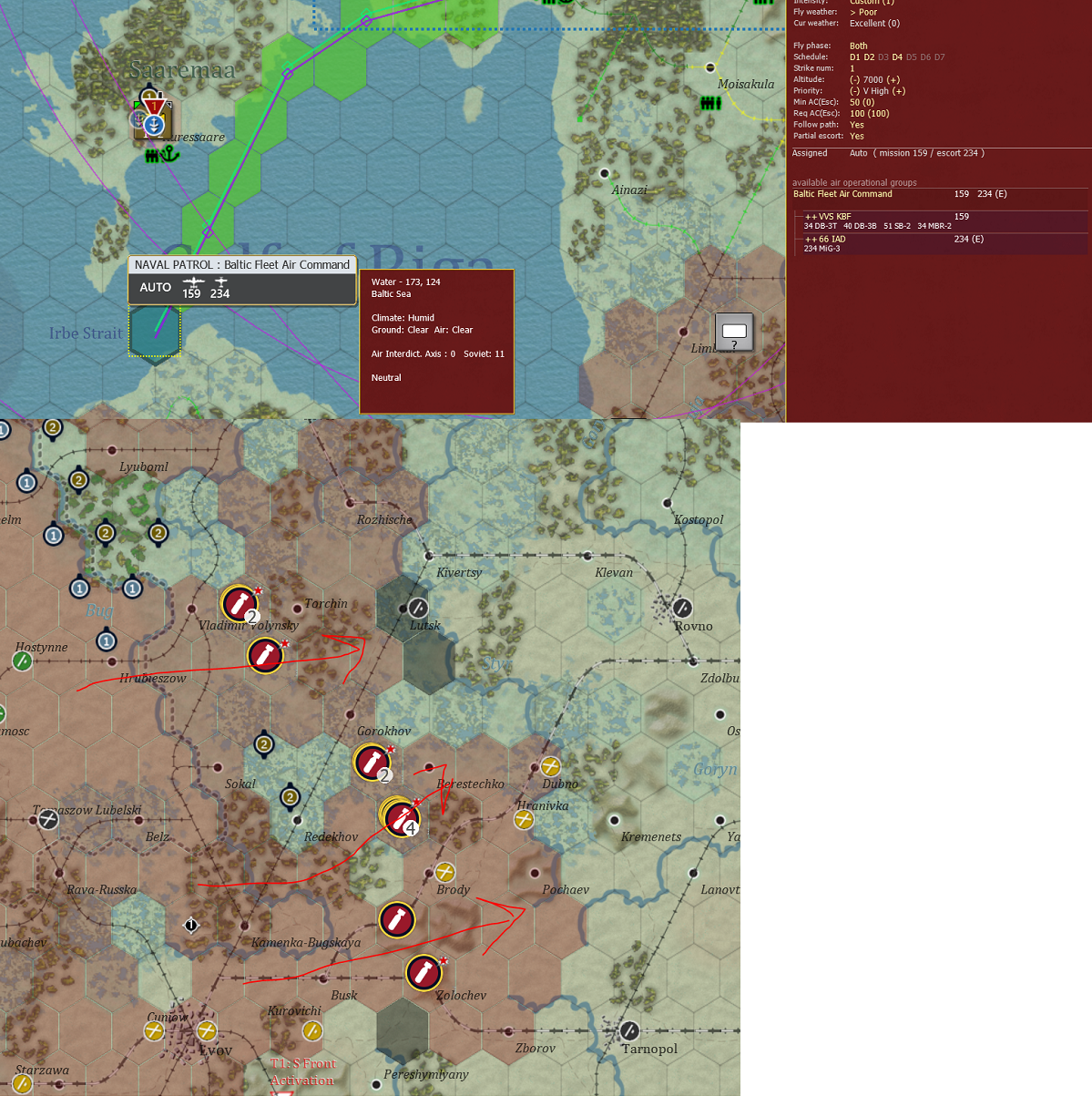Click Naval Patrol Baltic Fleet Air Command header
1092x1096 pixels.
coord(242,265)
